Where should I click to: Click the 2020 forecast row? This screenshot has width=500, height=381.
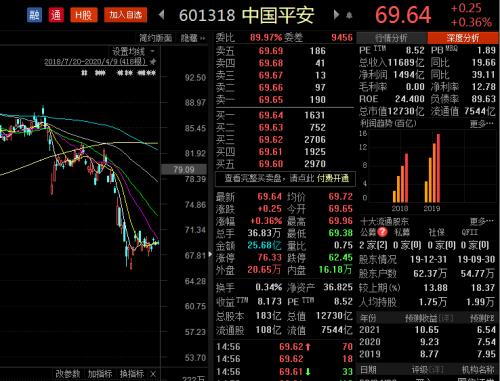tap(427, 342)
